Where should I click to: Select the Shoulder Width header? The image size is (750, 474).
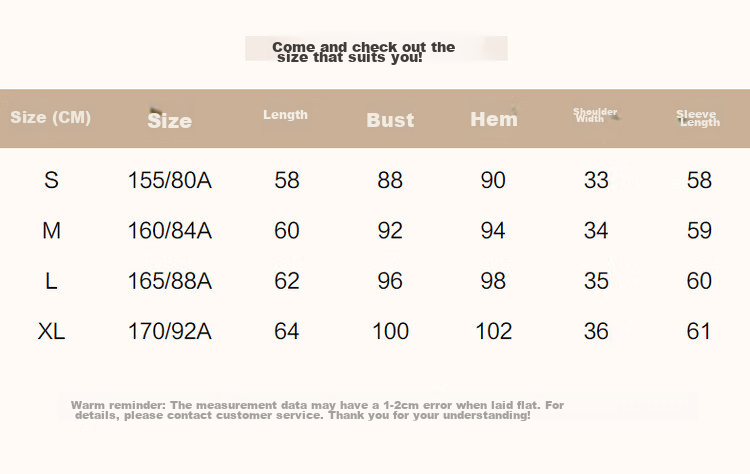[x=595, y=115]
